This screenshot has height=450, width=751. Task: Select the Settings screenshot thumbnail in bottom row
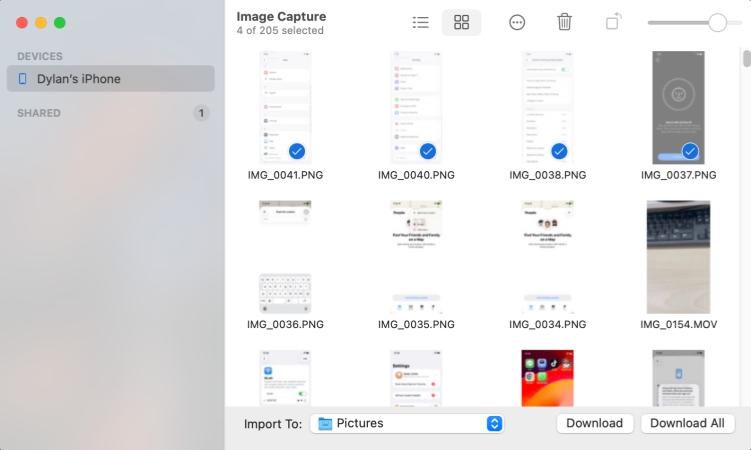tap(416, 378)
